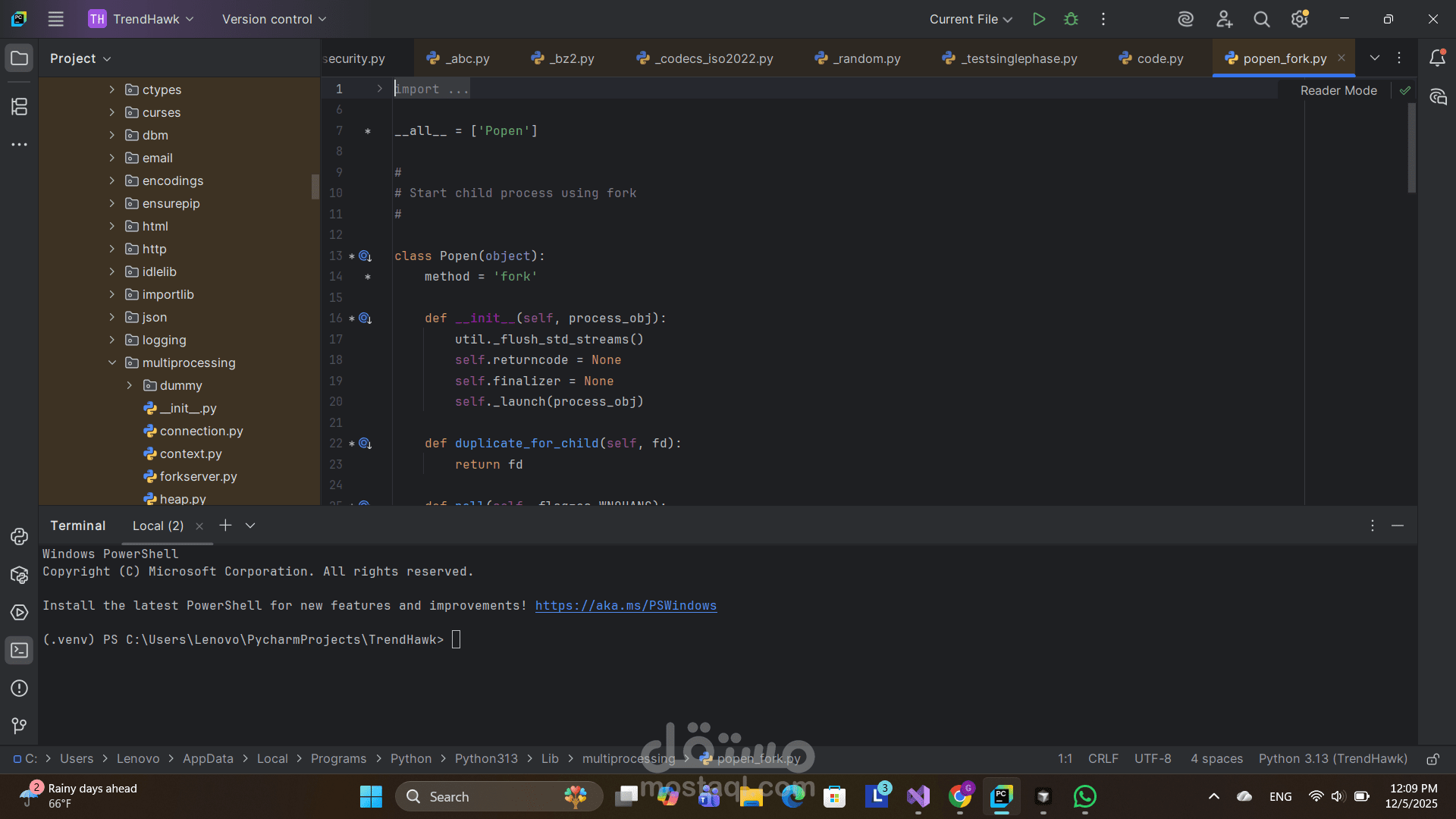Expand the folded import block

pyautogui.click(x=380, y=89)
